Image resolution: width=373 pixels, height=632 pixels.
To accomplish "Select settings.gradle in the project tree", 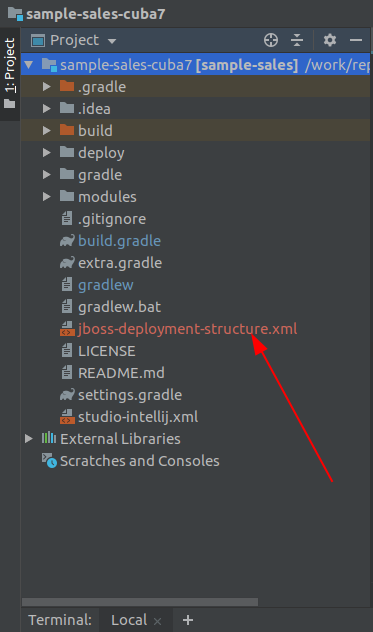I will click(x=130, y=395).
